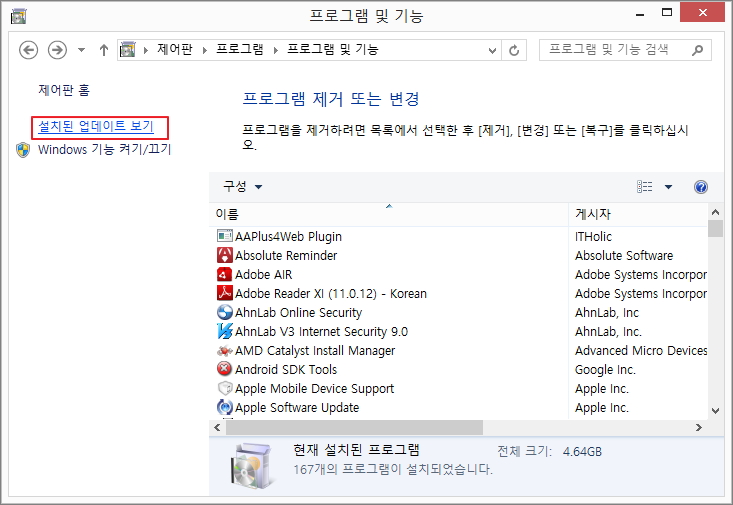
Task: Select 제어판 in the breadcrumb path
Action: point(175,49)
